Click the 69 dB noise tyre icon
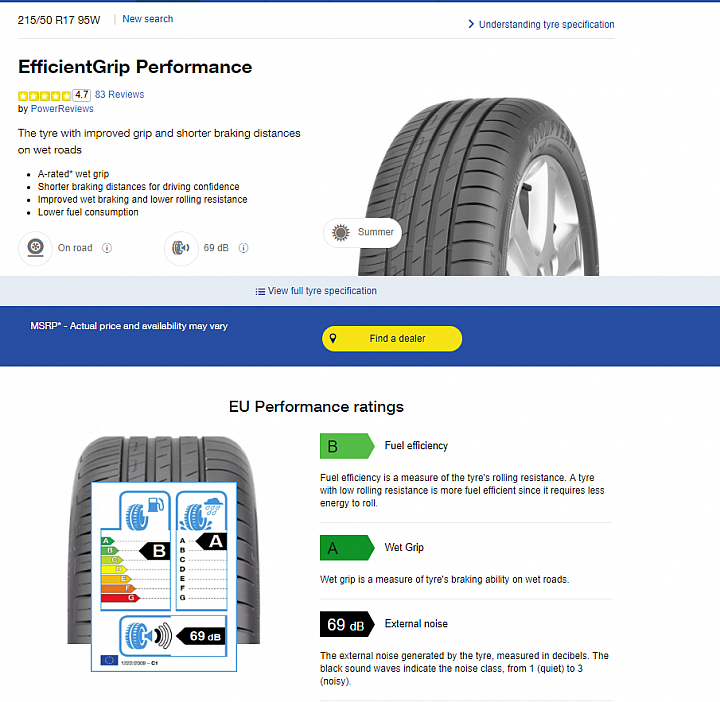 [x=181, y=248]
